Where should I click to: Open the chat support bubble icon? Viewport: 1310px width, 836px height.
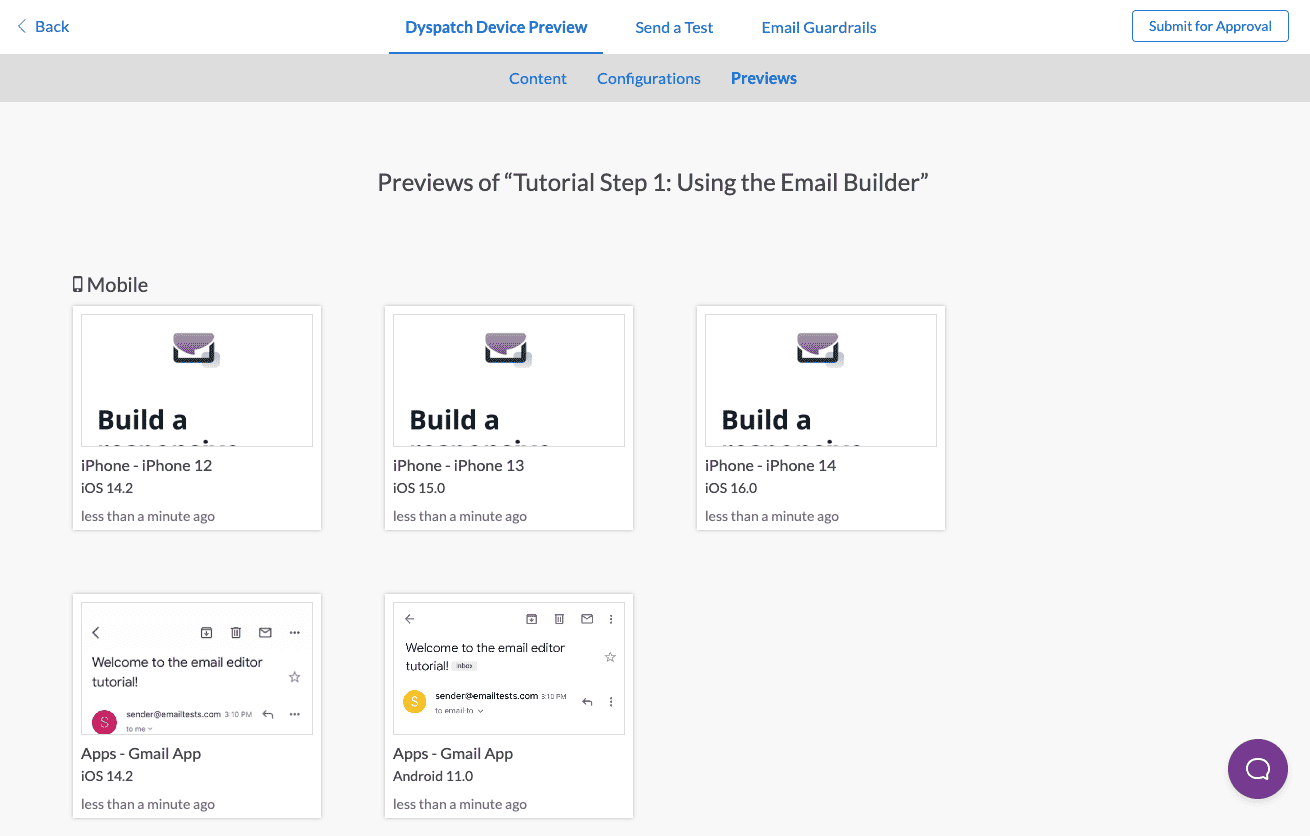1258,769
